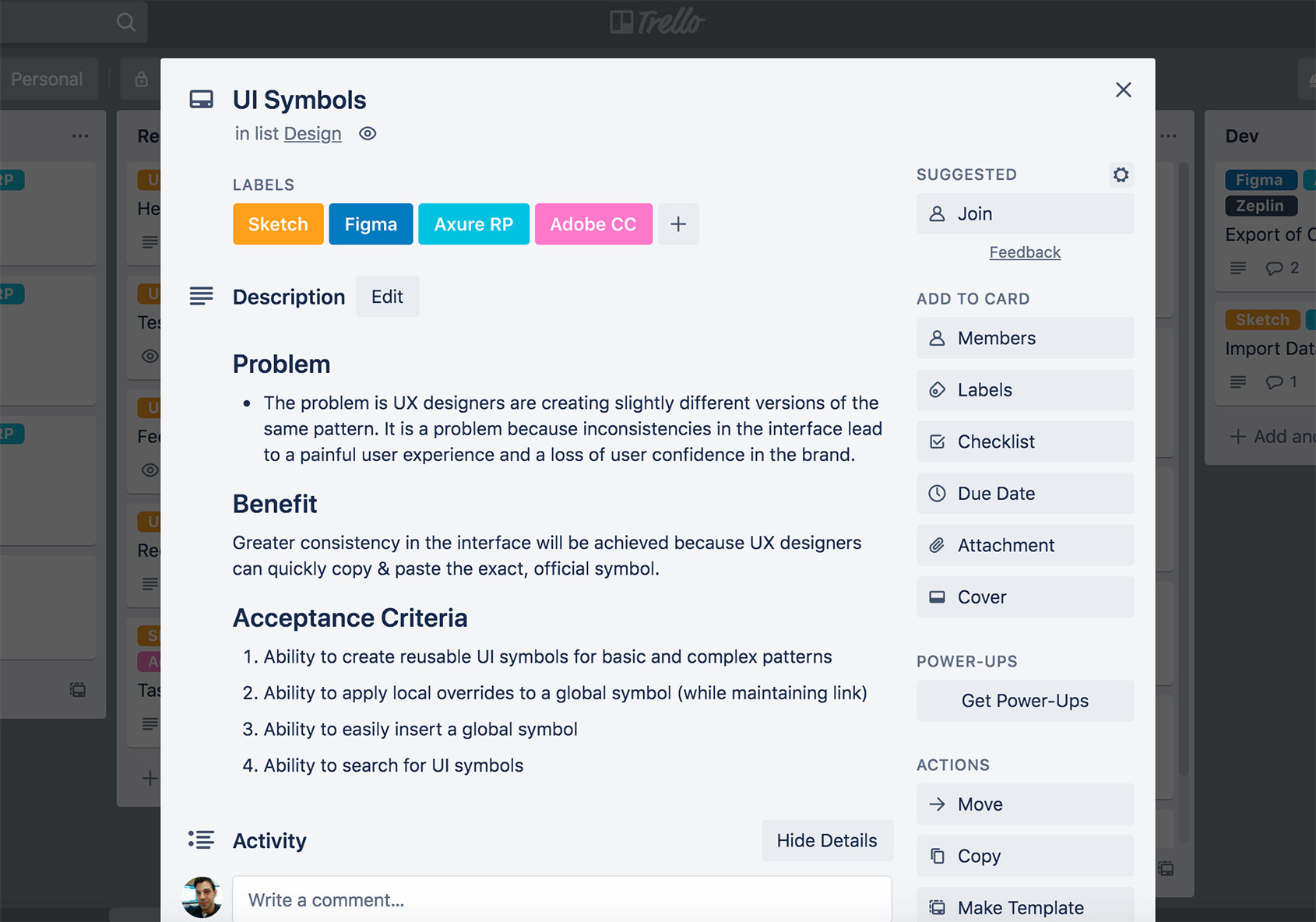Click the Trello logo in top bar
Image resolution: width=1316 pixels, height=922 pixels.
[x=658, y=22]
